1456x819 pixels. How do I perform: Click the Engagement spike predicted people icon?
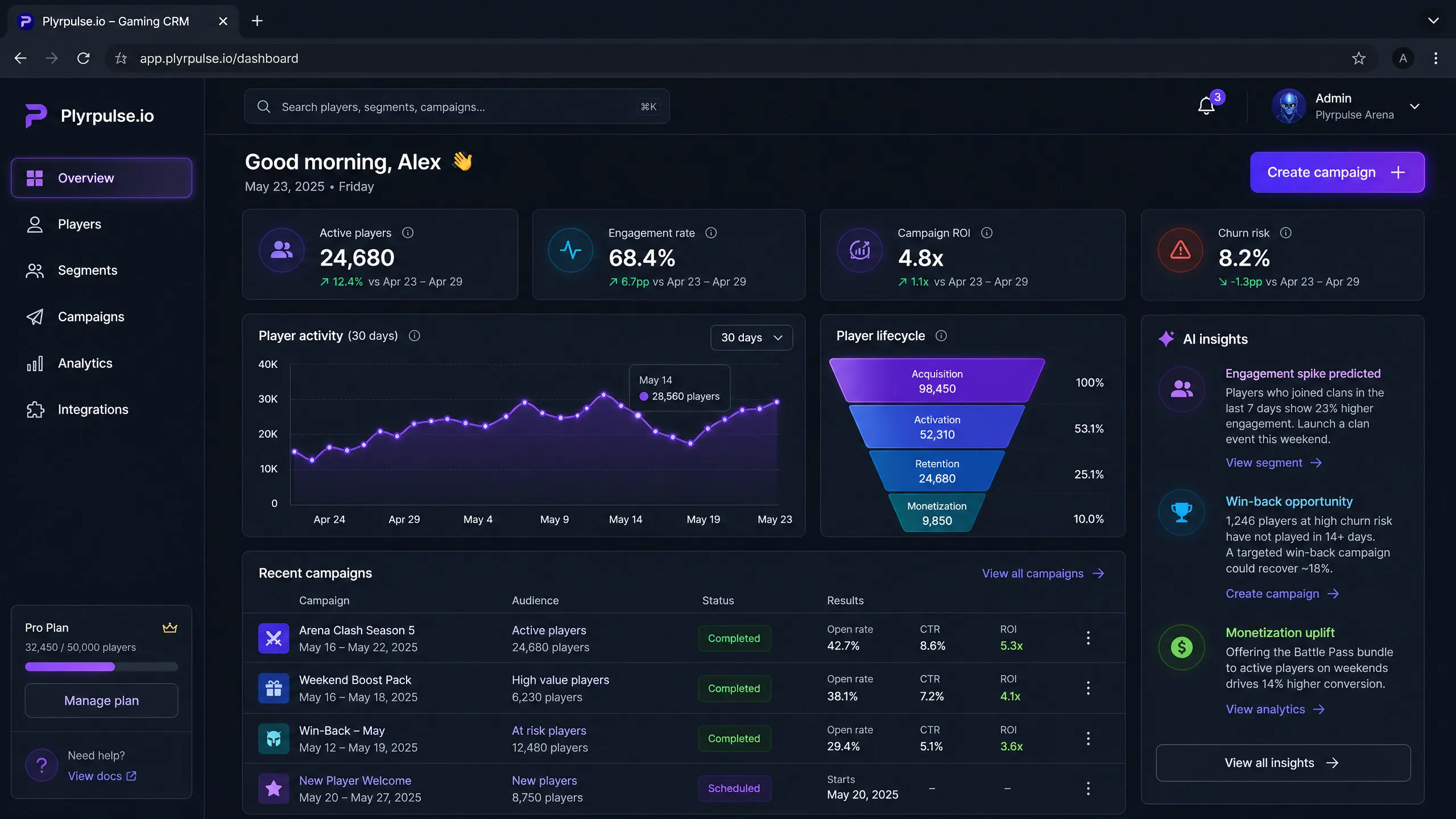1181,389
